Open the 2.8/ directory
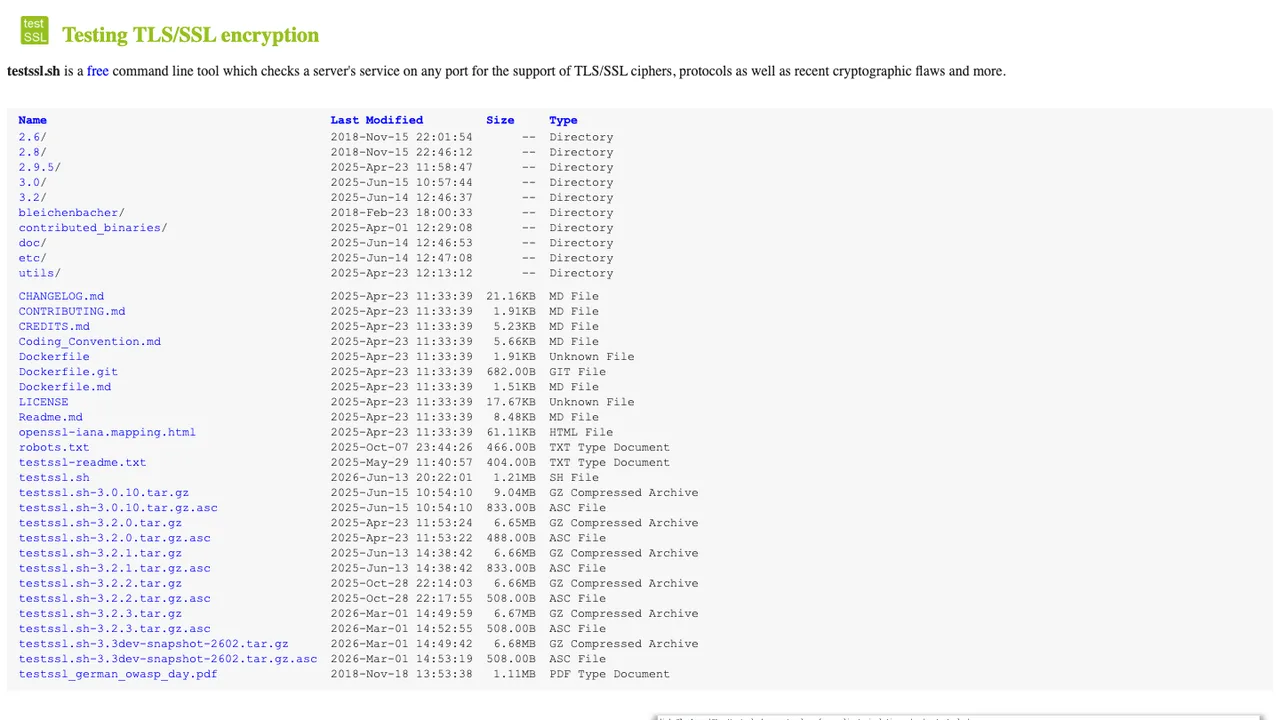This screenshot has width=1280, height=720. pos(32,152)
